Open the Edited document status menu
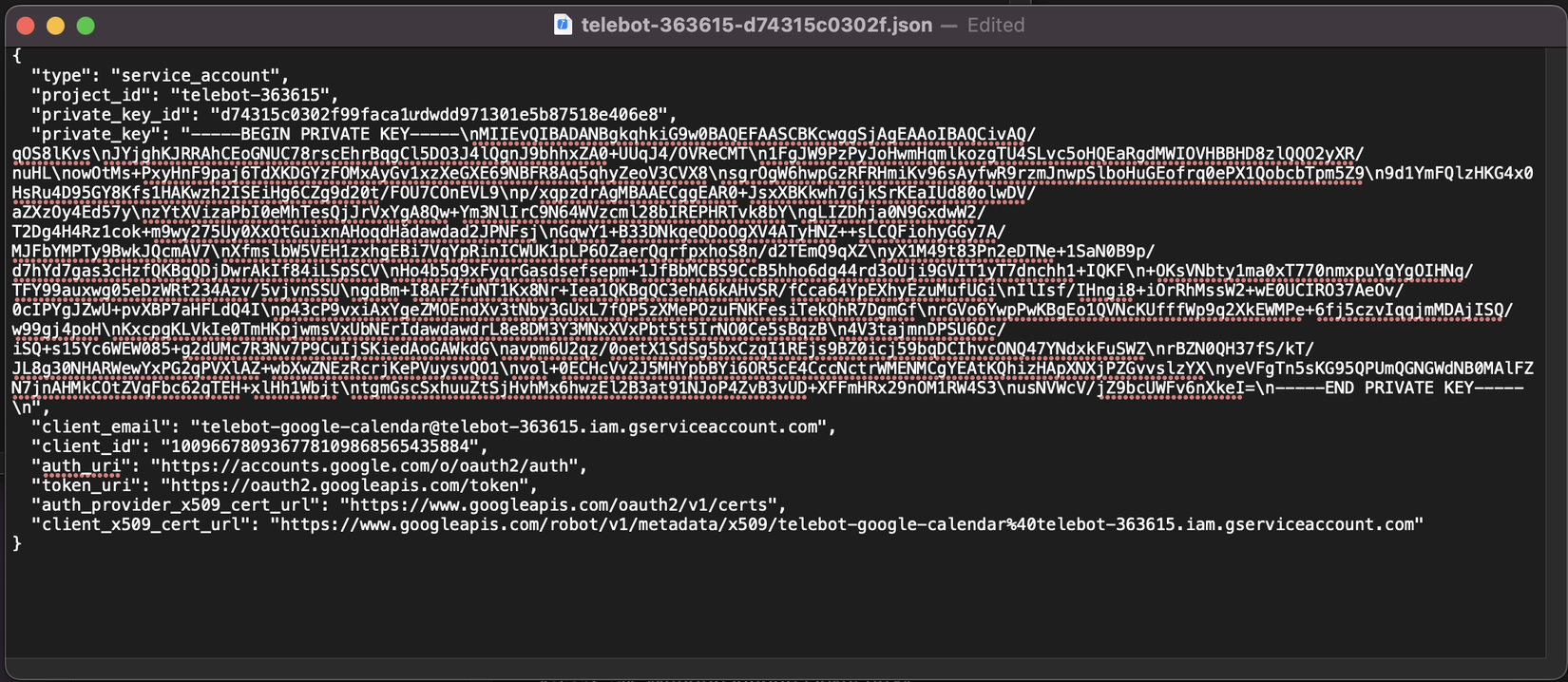Image resolution: width=1568 pixels, height=682 pixels. click(x=995, y=26)
